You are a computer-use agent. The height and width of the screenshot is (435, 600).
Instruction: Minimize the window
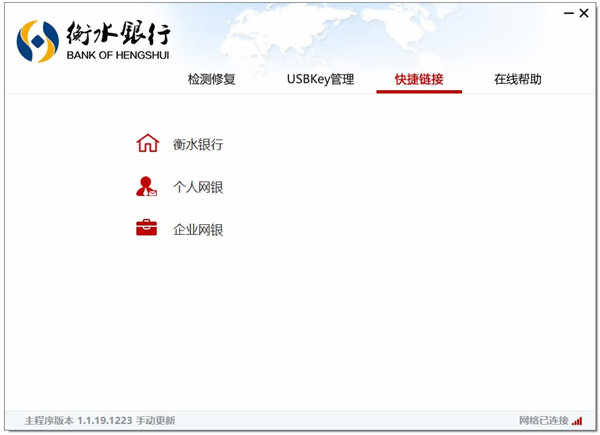tap(569, 13)
